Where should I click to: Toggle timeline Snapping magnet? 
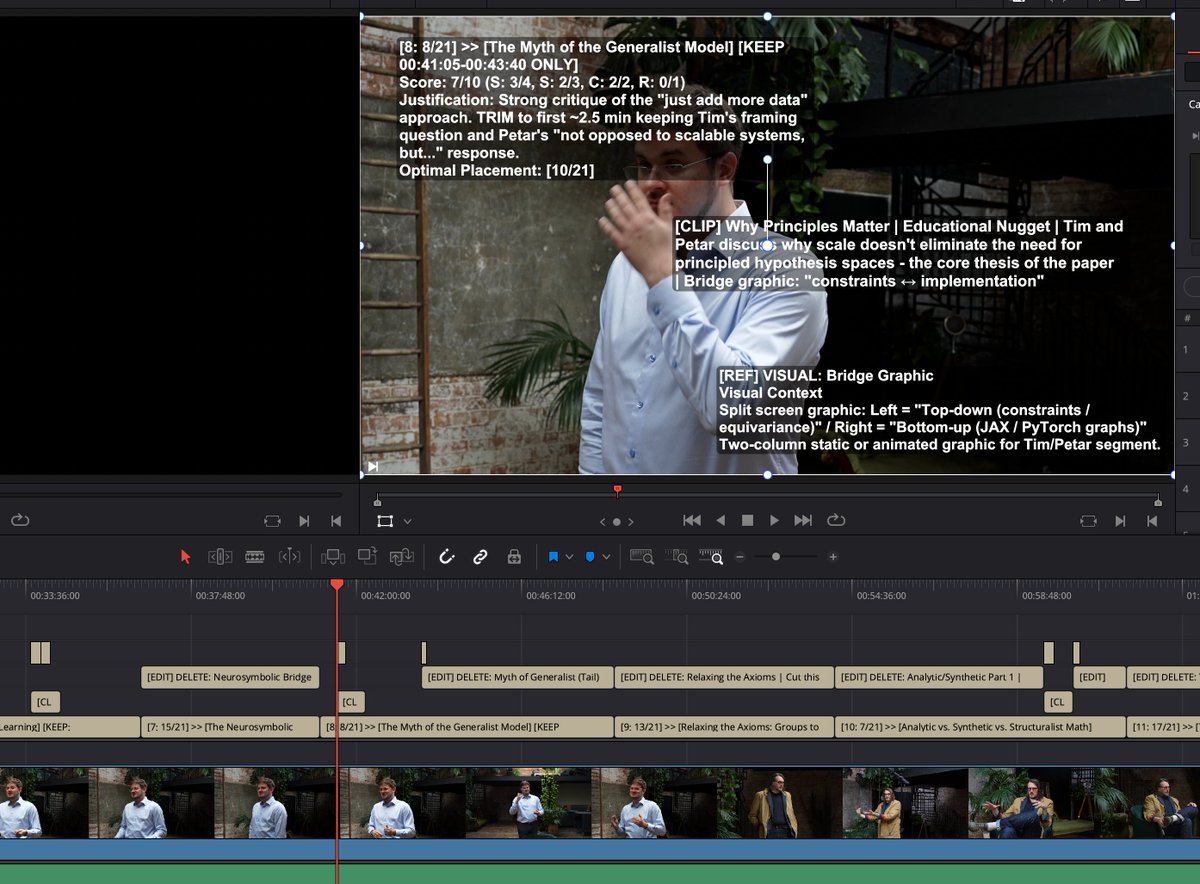click(447, 557)
